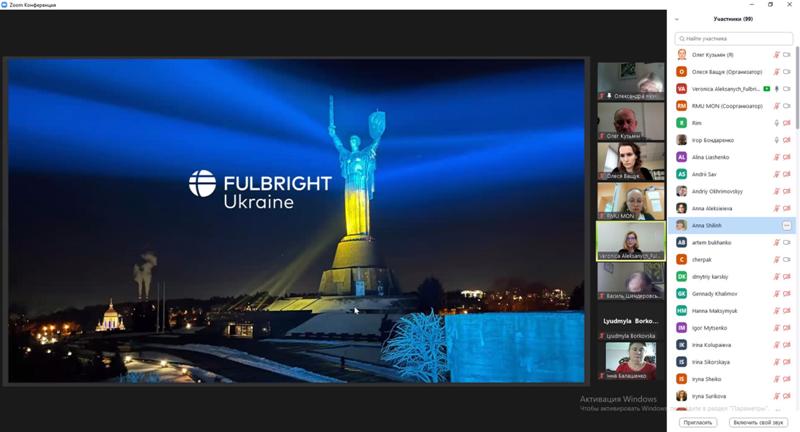Click muted microphone icon for Олег Кузьмин

pyautogui.click(x=777, y=55)
